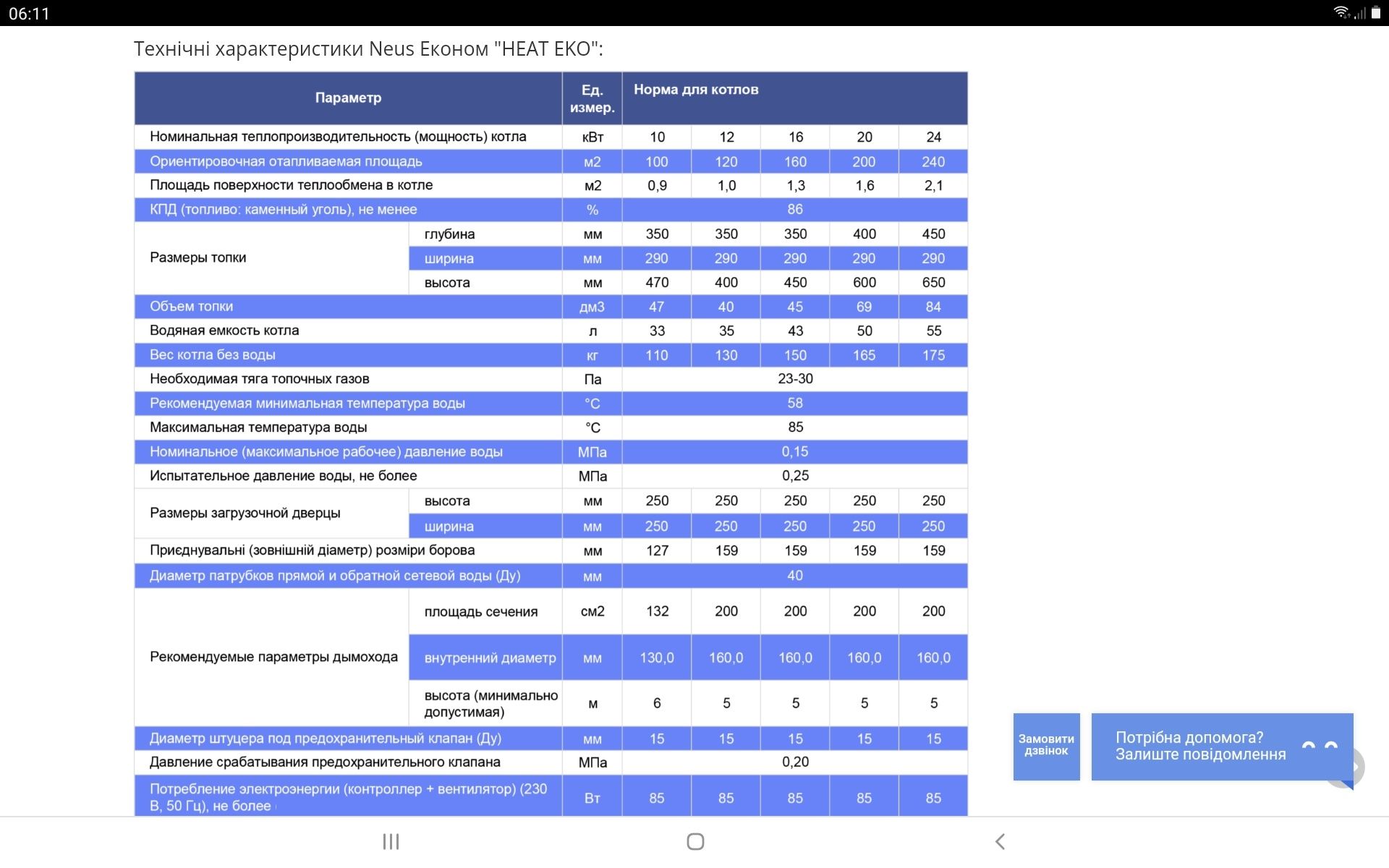1389x868 pixels.
Task: Click the safety valve pressure value 0,20
Action: click(795, 762)
